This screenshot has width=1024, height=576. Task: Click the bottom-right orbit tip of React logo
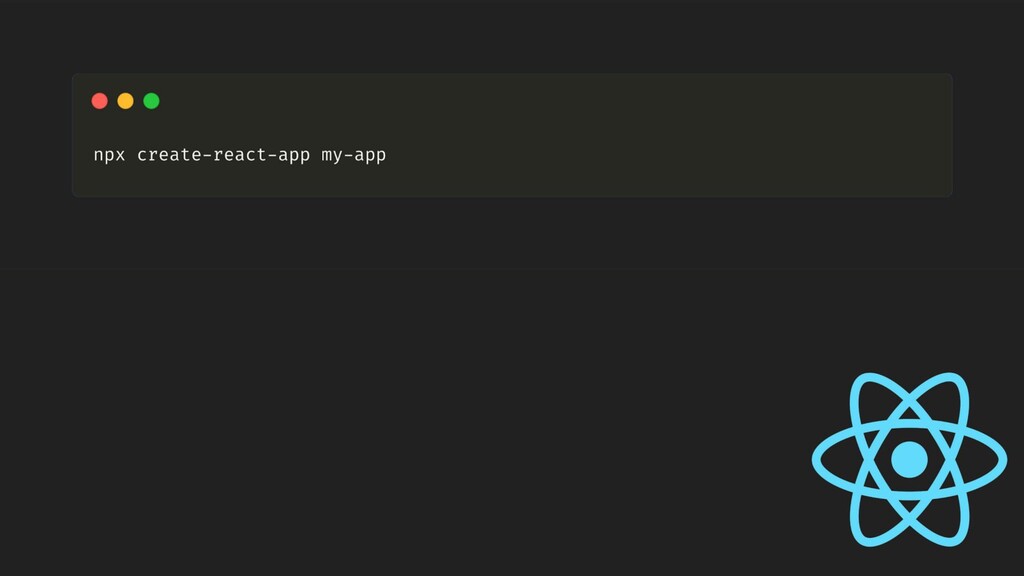957,540
